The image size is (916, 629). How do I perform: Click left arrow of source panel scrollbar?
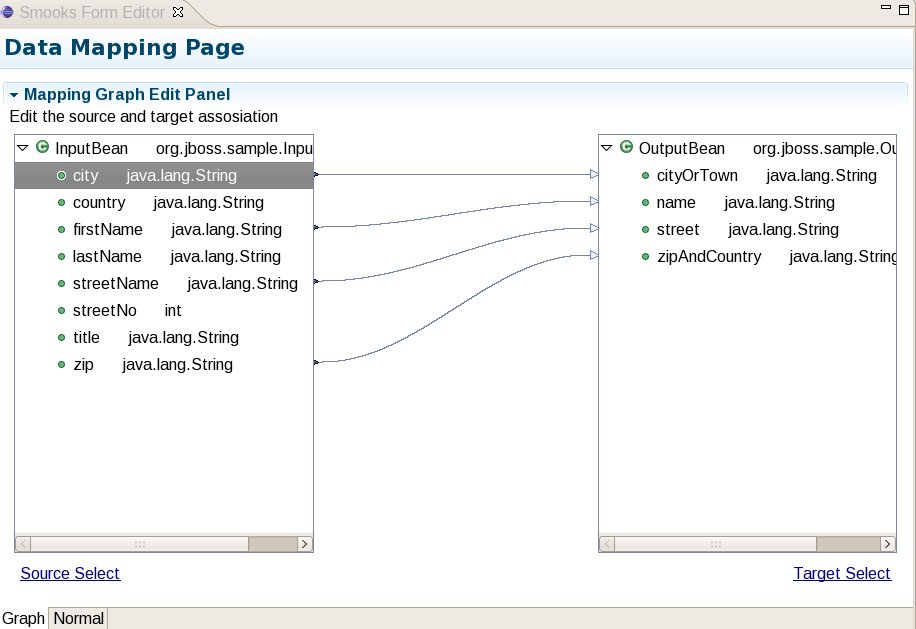(x=23, y=544)
